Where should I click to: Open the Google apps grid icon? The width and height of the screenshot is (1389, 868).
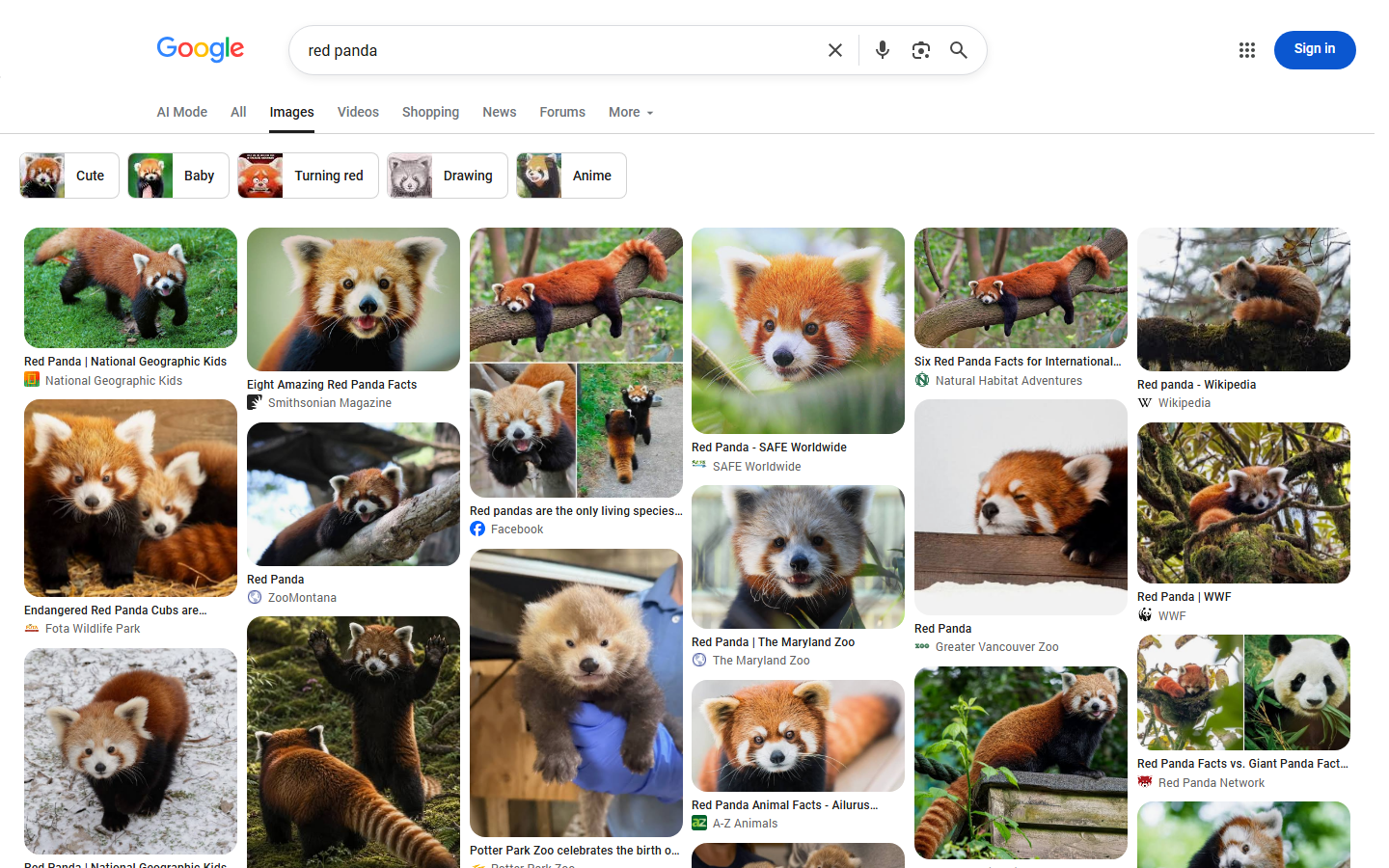(1247, 50)
